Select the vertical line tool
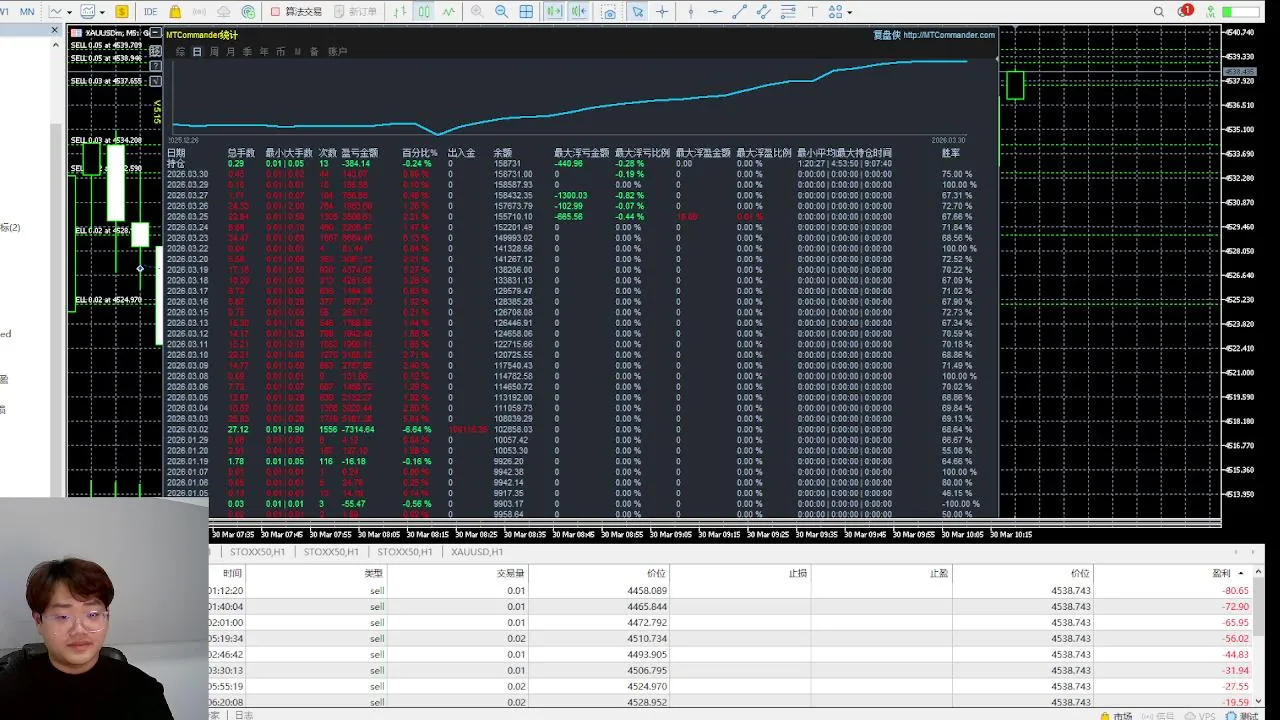Screen dimensions: 1280x720 point(690,12)
